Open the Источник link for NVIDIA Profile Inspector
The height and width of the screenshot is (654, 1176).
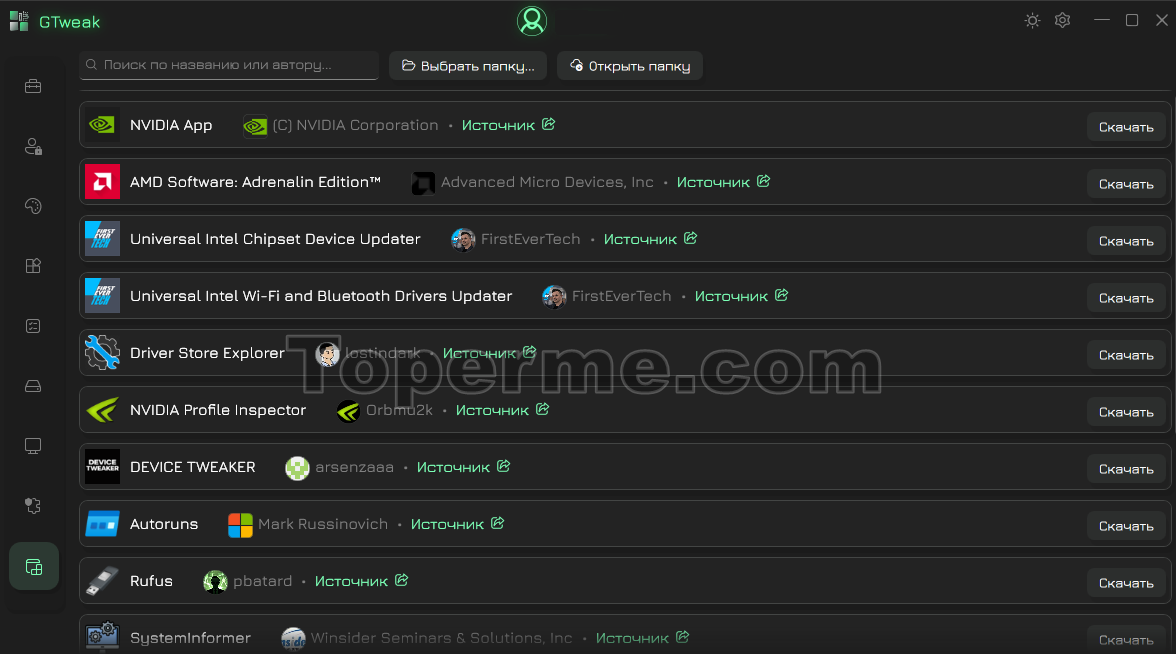[502, 410]
